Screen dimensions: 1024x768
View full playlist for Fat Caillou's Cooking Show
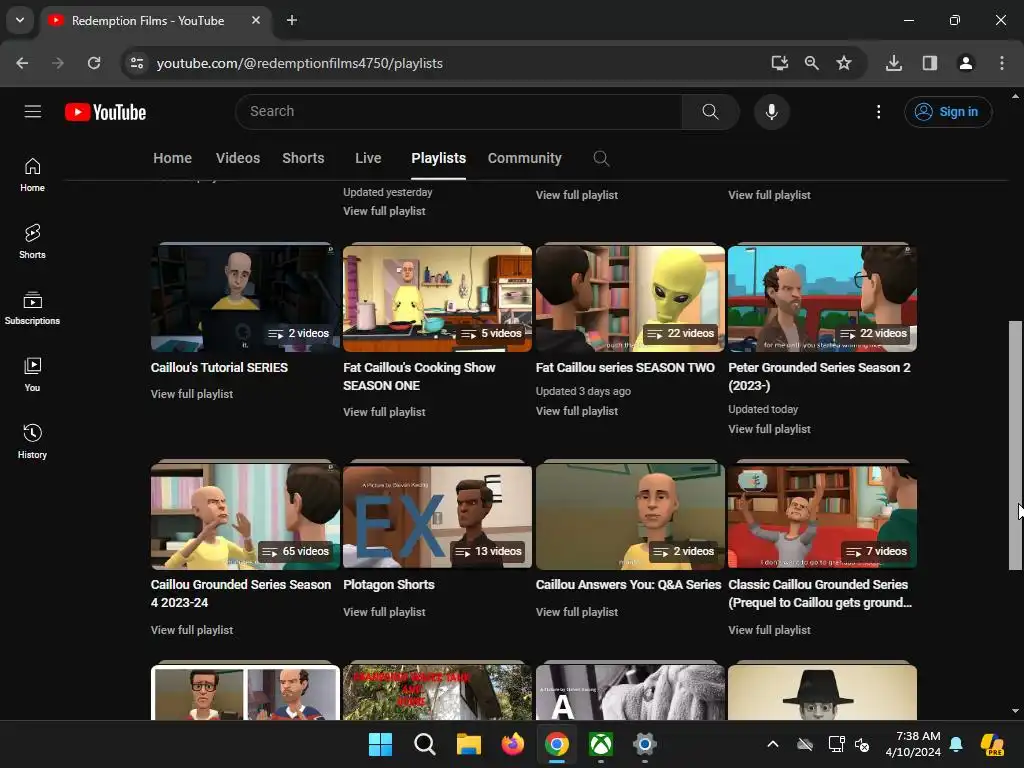point(385,412)
